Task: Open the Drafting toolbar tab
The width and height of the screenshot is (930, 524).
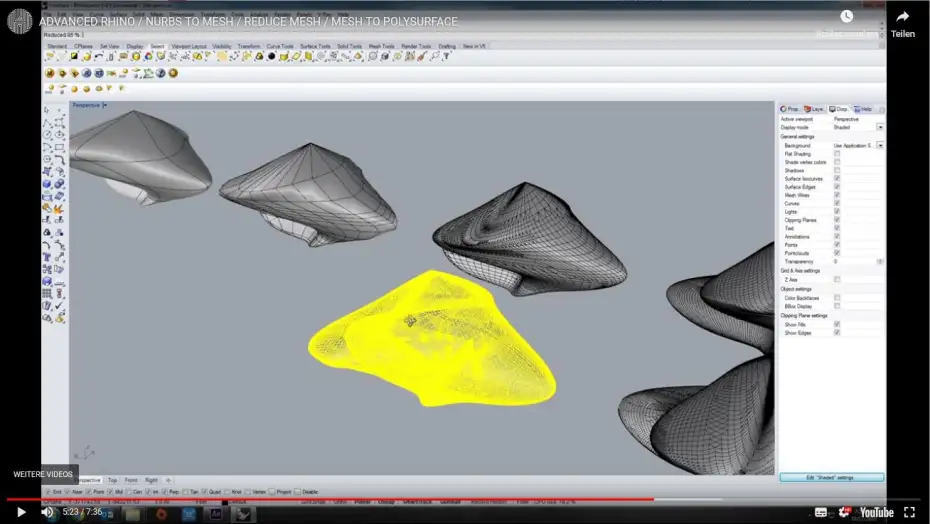Action: 447,46
